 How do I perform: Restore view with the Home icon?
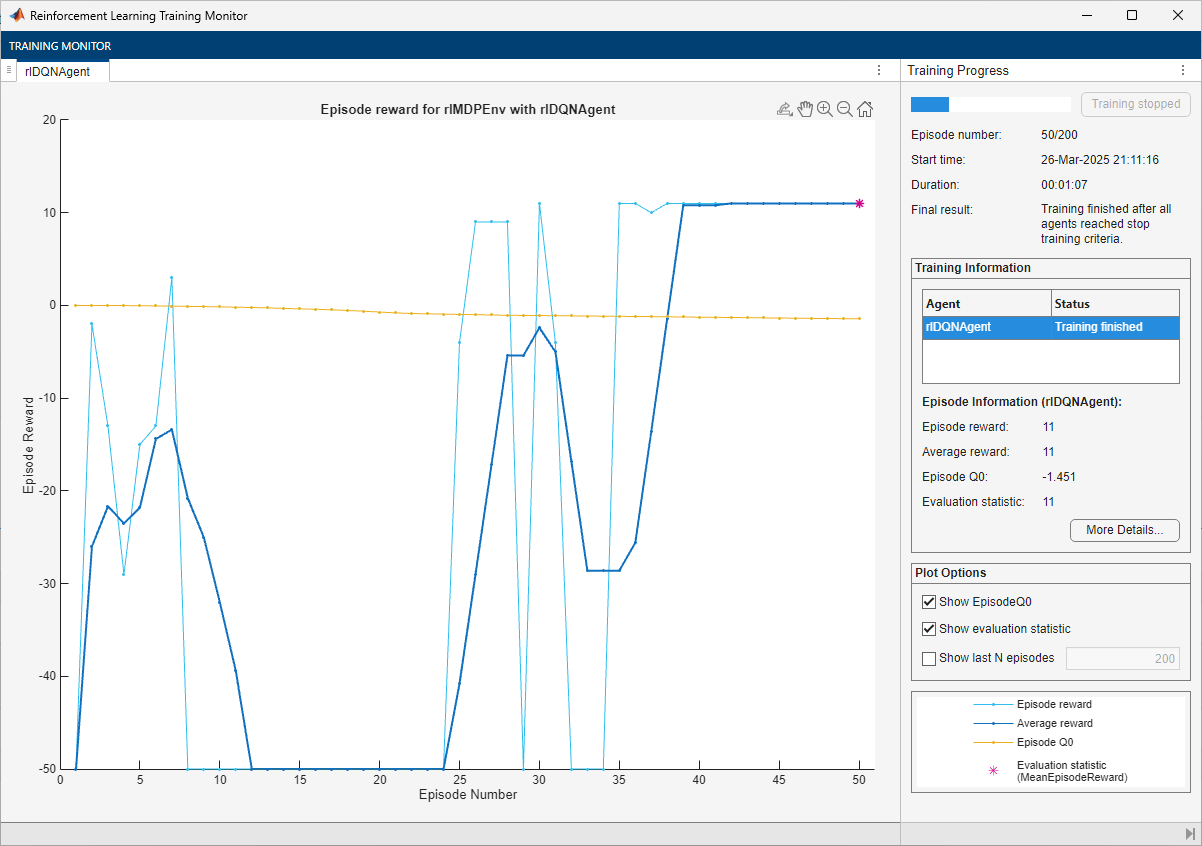pyautogui.click(x=865, y=109)
